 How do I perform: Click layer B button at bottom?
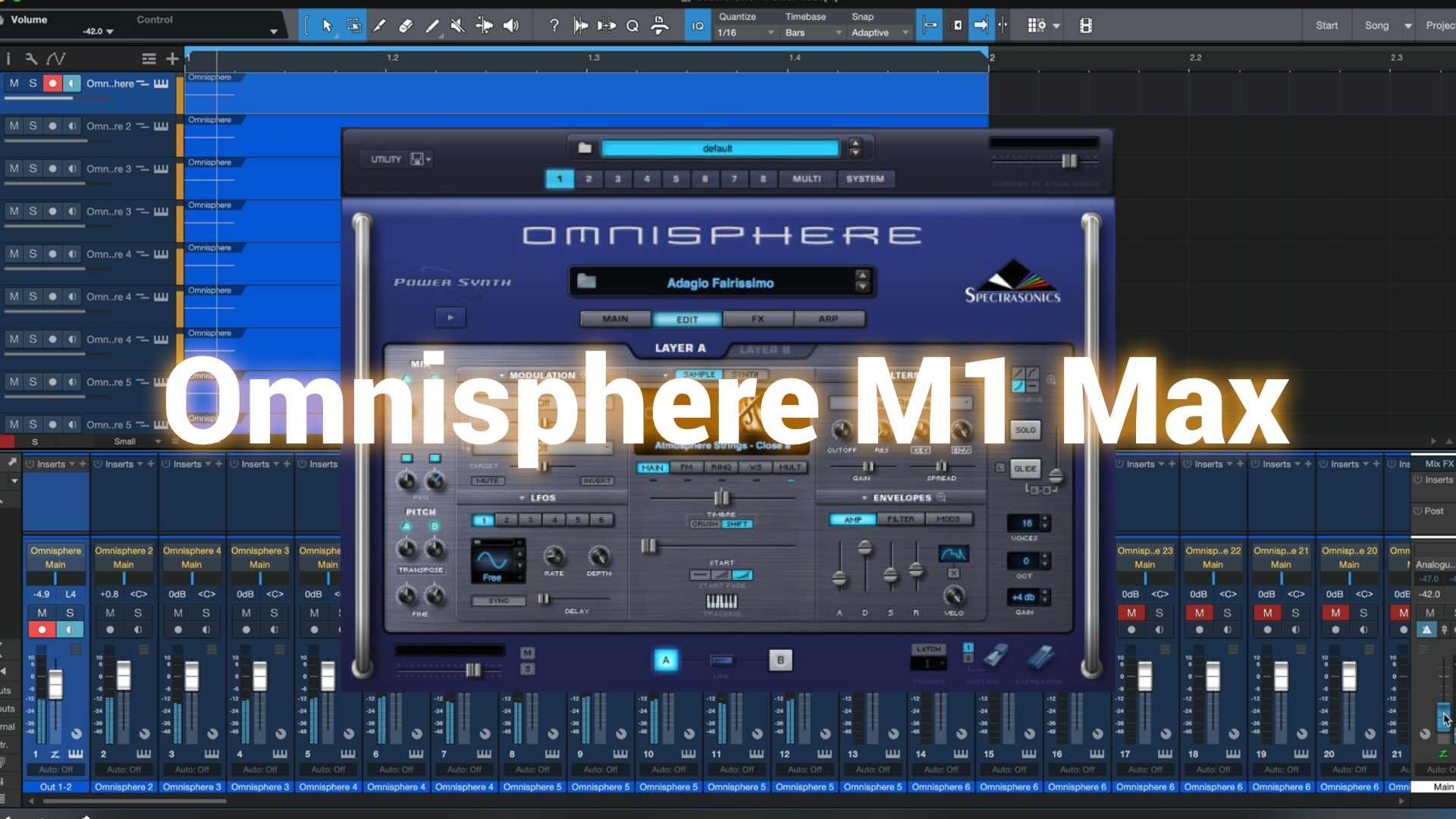tap(780, 661)
